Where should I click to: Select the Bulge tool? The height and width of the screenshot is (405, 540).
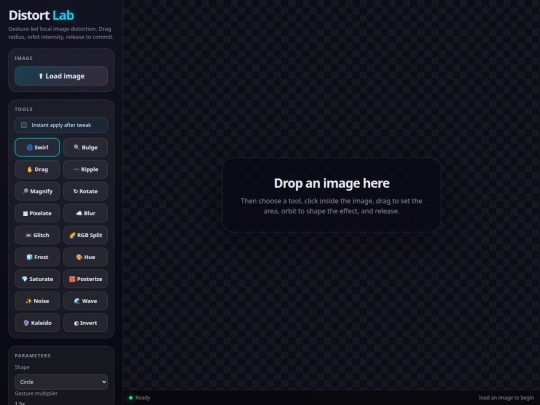pyautogui.click(x=85, y=147)
